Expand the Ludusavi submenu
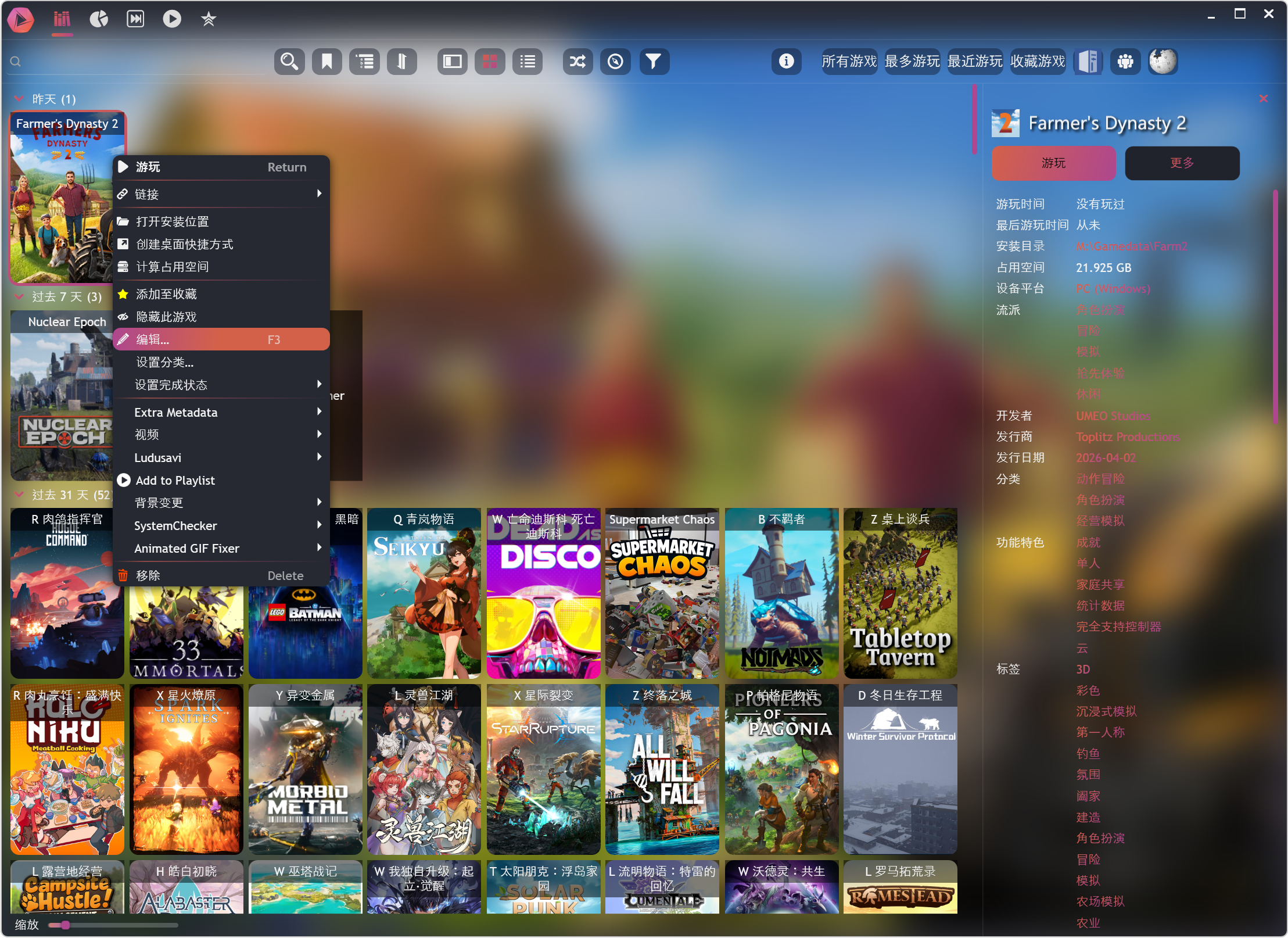This screenshot has width=1288, height=938. [221, 458]
